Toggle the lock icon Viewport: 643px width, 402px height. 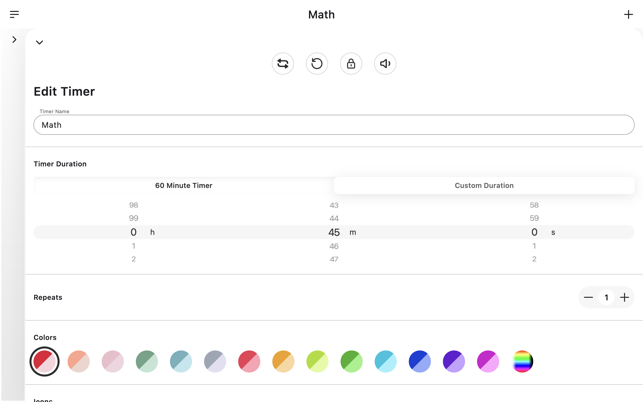click(351, 64)
